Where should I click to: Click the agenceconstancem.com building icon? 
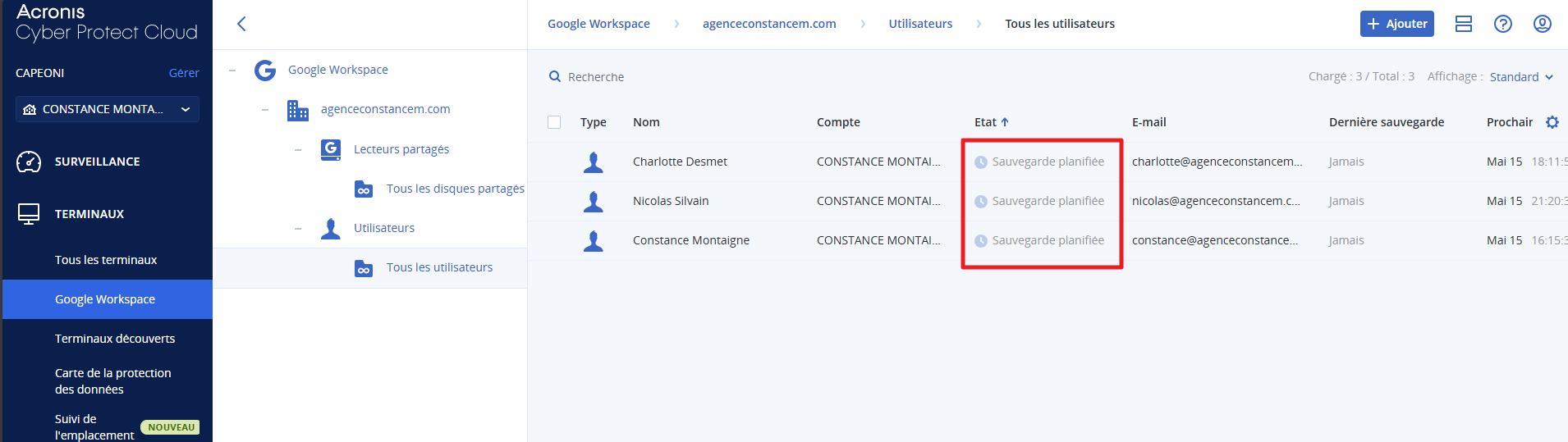pos(298,110)
